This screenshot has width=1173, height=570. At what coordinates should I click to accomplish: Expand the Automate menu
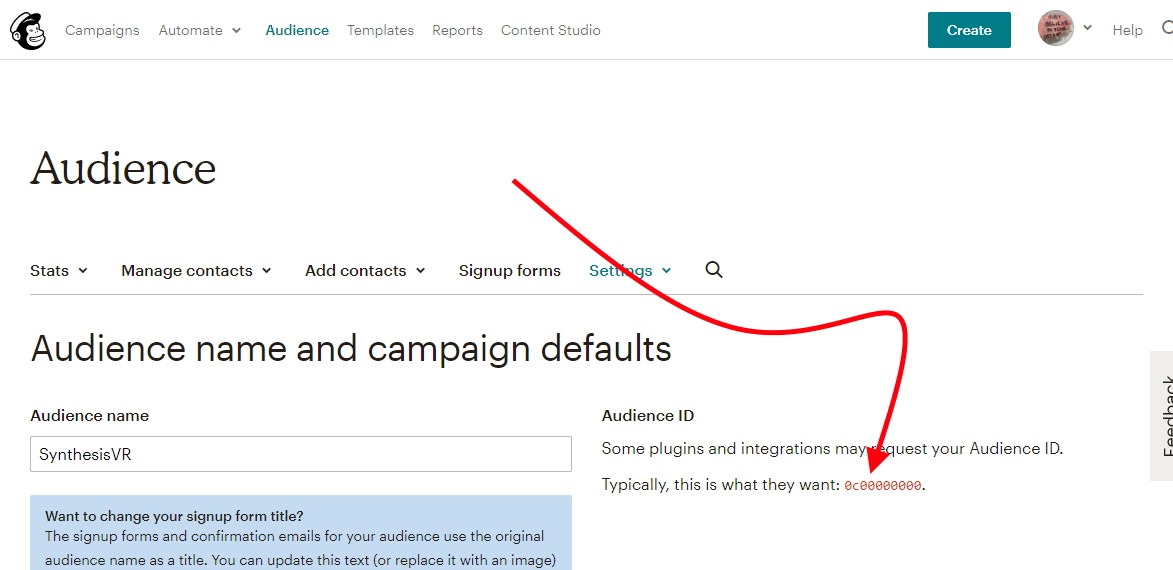(x=200, y=31)
